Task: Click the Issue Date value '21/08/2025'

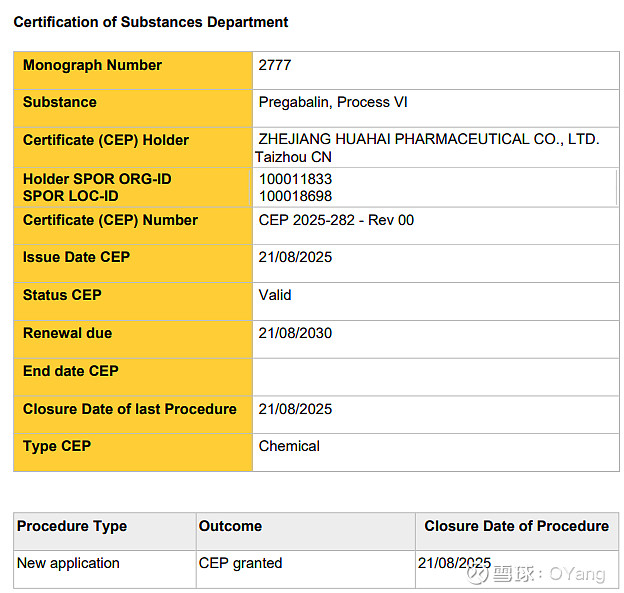Action: (x=295, y=257)
